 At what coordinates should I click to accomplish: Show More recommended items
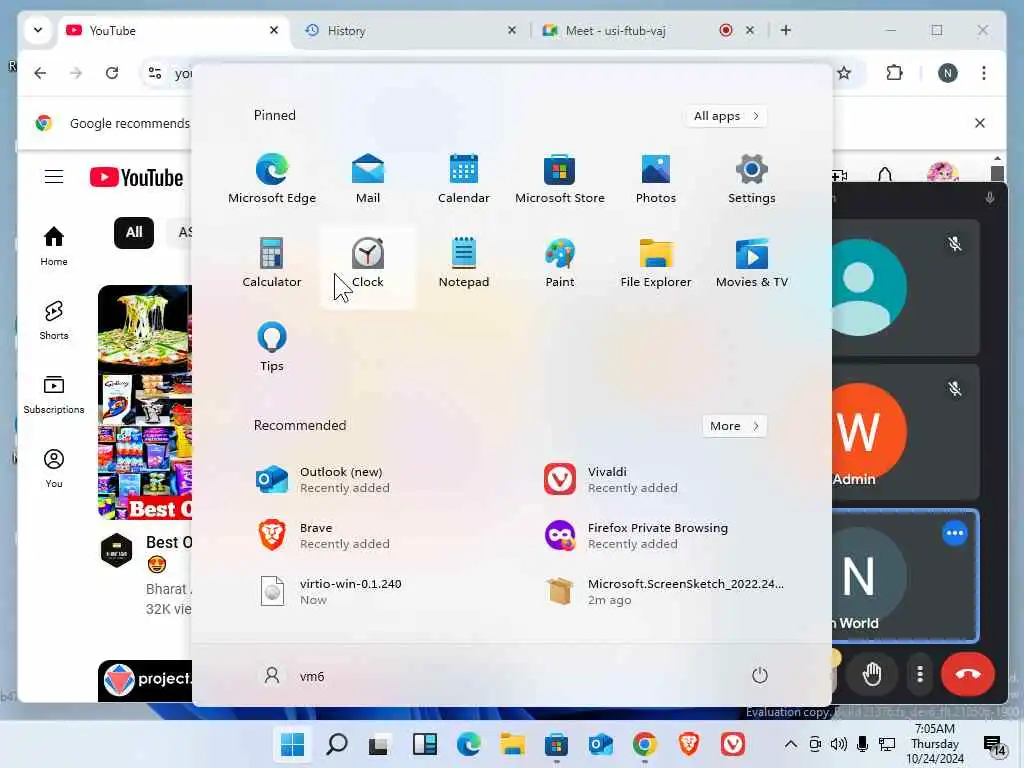[x=734, y=426]
